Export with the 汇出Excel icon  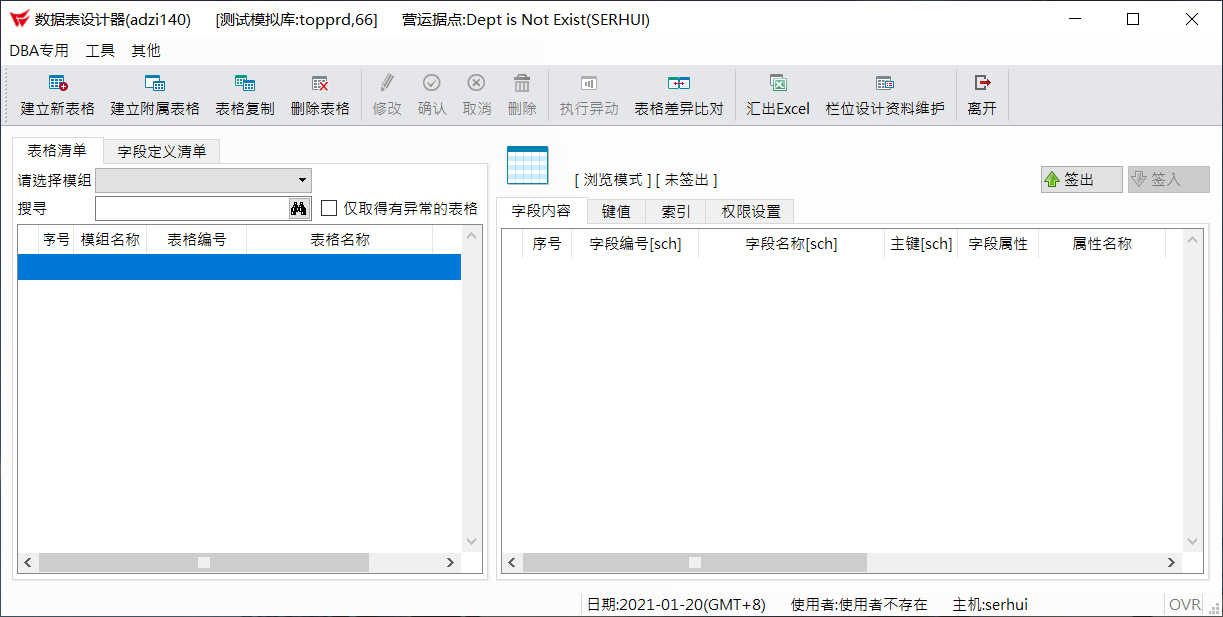click(778, 83)
